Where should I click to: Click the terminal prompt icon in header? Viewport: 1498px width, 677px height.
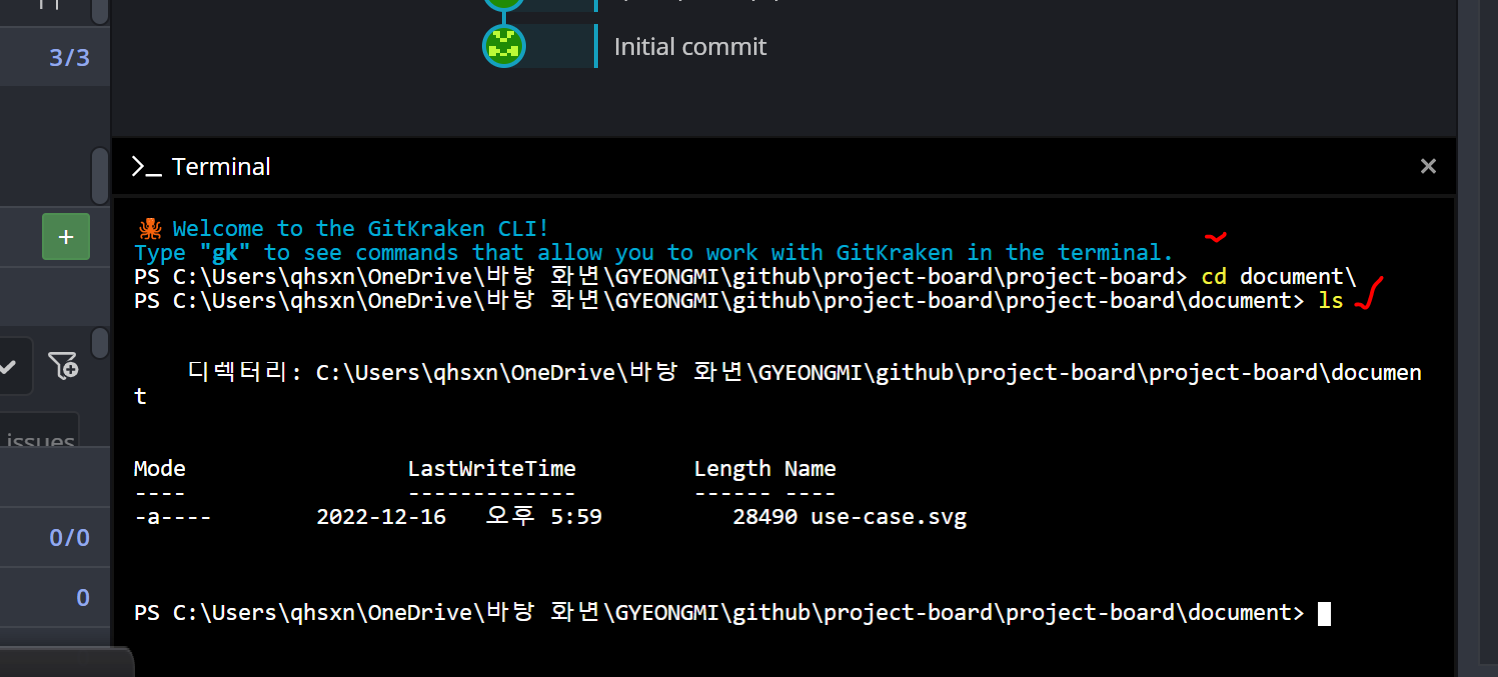coord(146,167)
